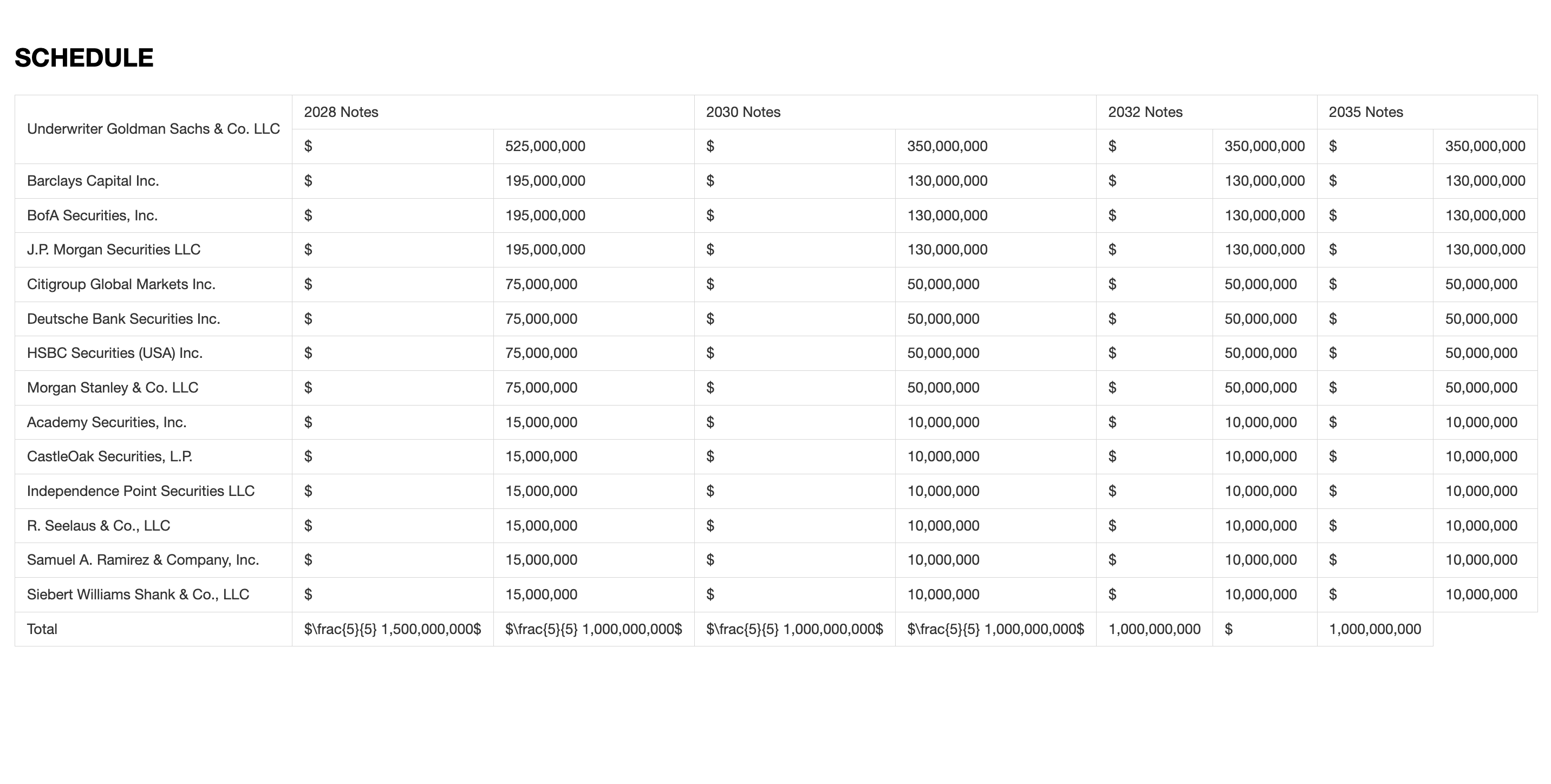Click the Underwriter Goldman Sachs & Co. LLC cell
The width and height of the screenshot is (1551, 784).
point(153,129)
